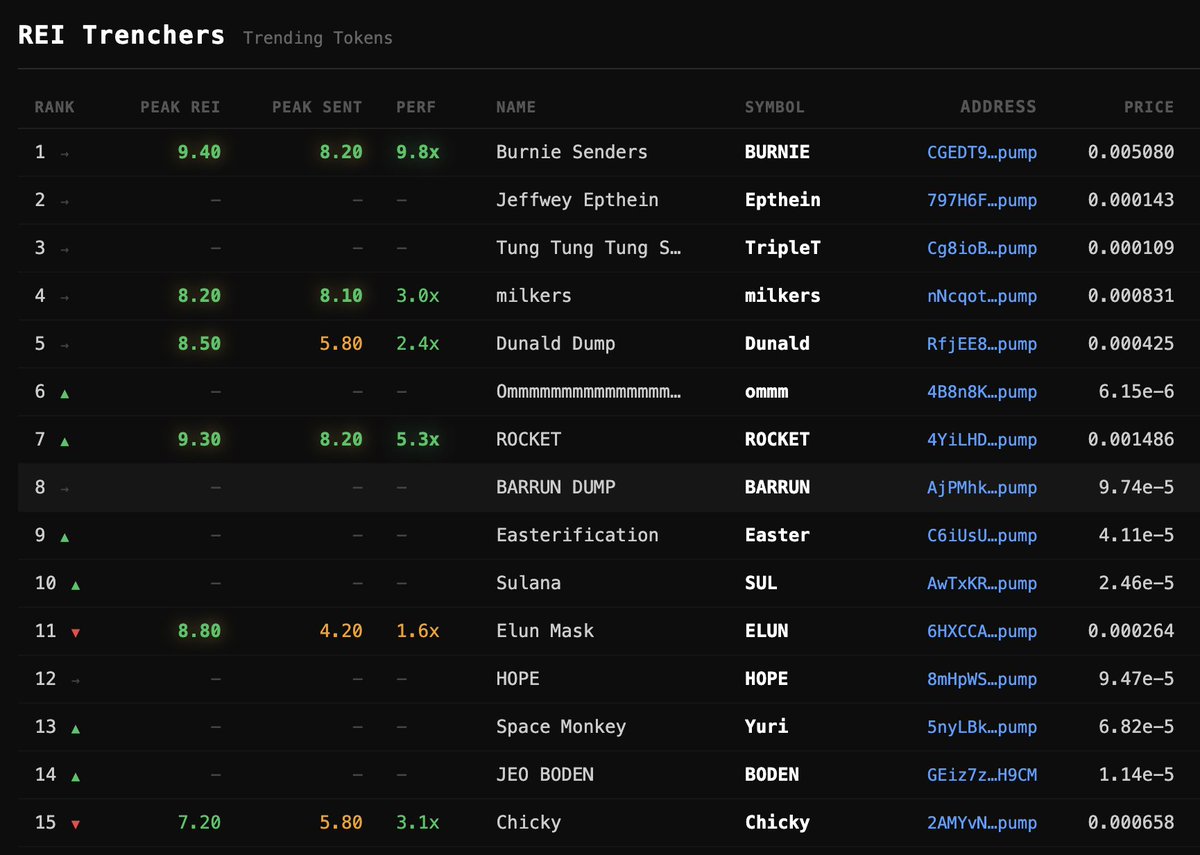Screen dimensions: 1200x855
Task: Click the RANK column header
Action: (54, 107)
